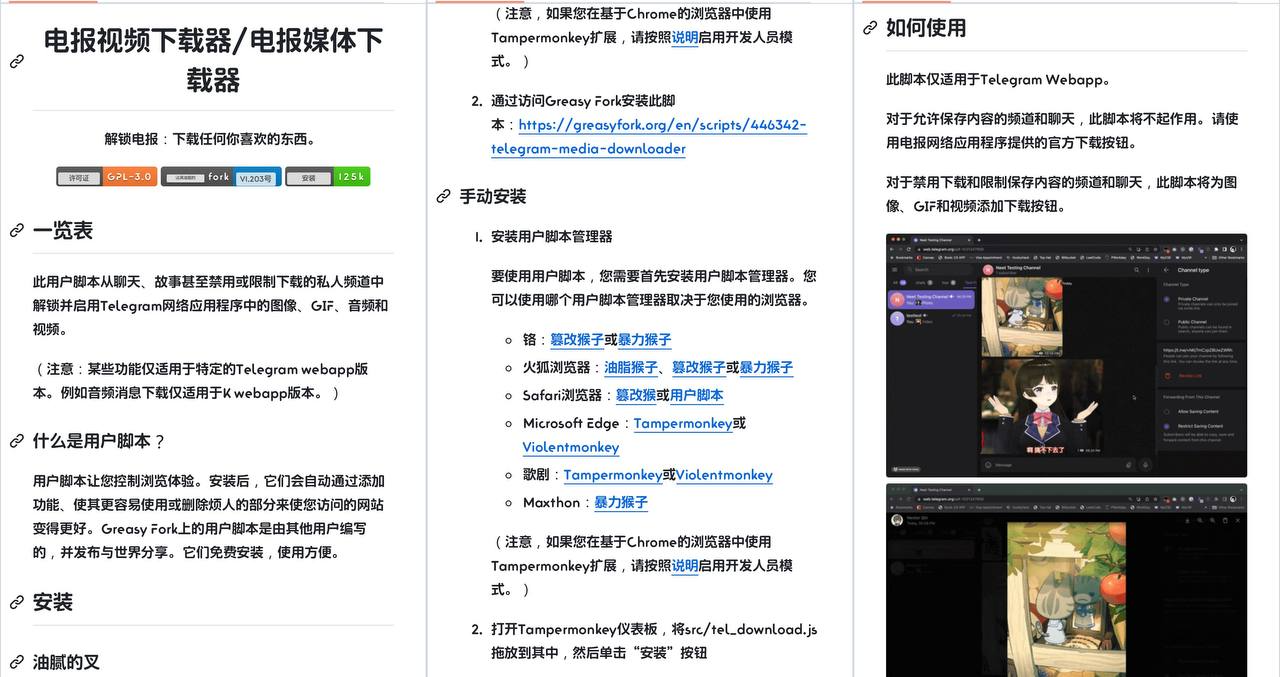The width and height of the screenshot is (1280, 677).
Task: Click the Safari浏览器 list item label
Action: pyautogui.click(x=562, y=396)
